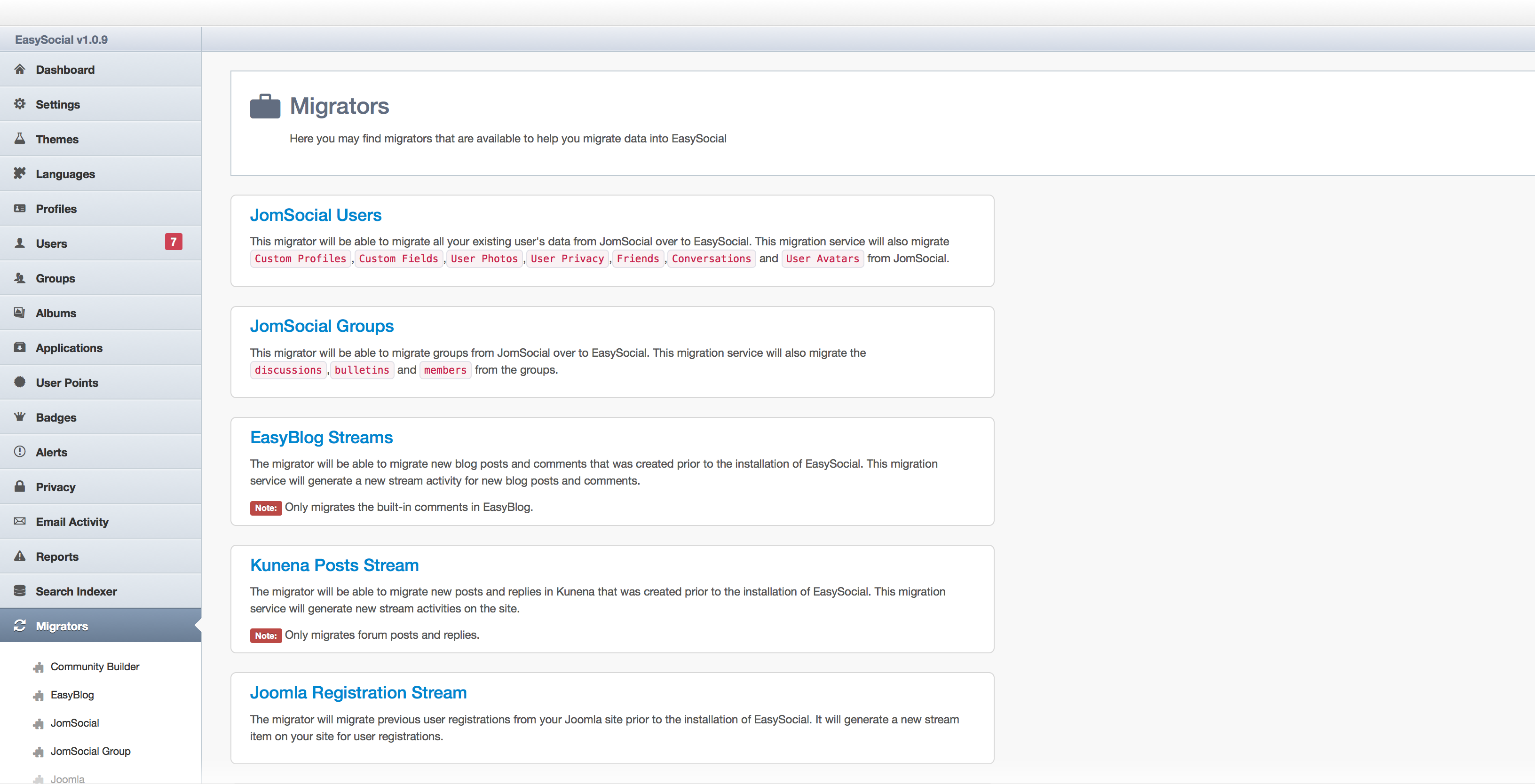Select the Applications menu item
The width and height of the screenshot is (1535, 784).
coord(101,347)
